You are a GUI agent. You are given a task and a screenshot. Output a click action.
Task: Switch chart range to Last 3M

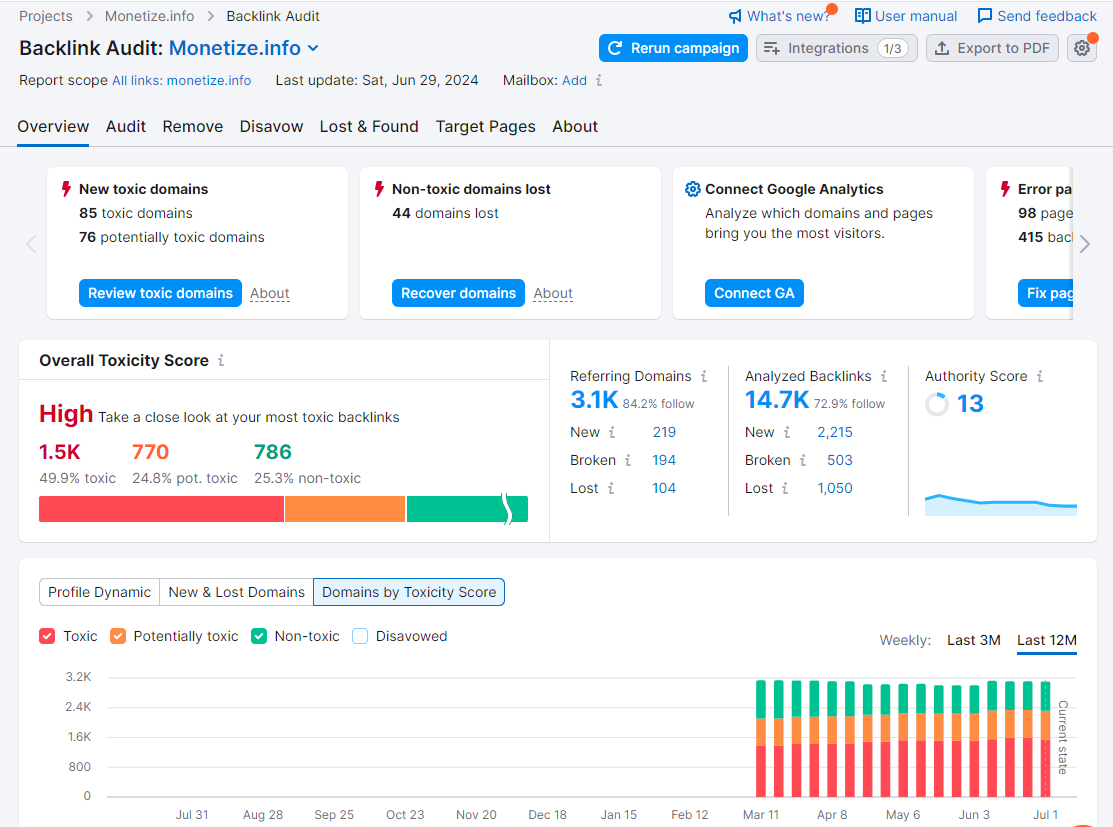[973, 640]
